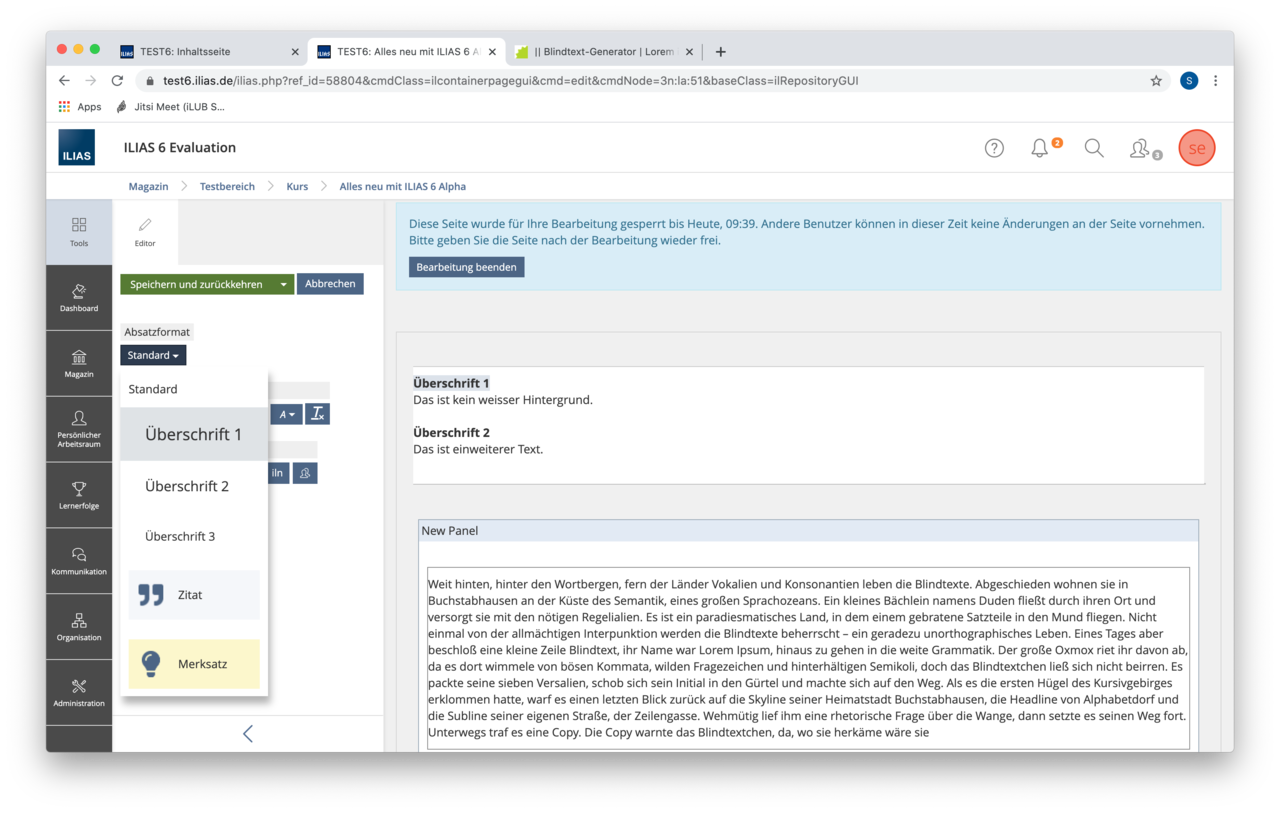Open the help question mark icon

click(994, 148)
